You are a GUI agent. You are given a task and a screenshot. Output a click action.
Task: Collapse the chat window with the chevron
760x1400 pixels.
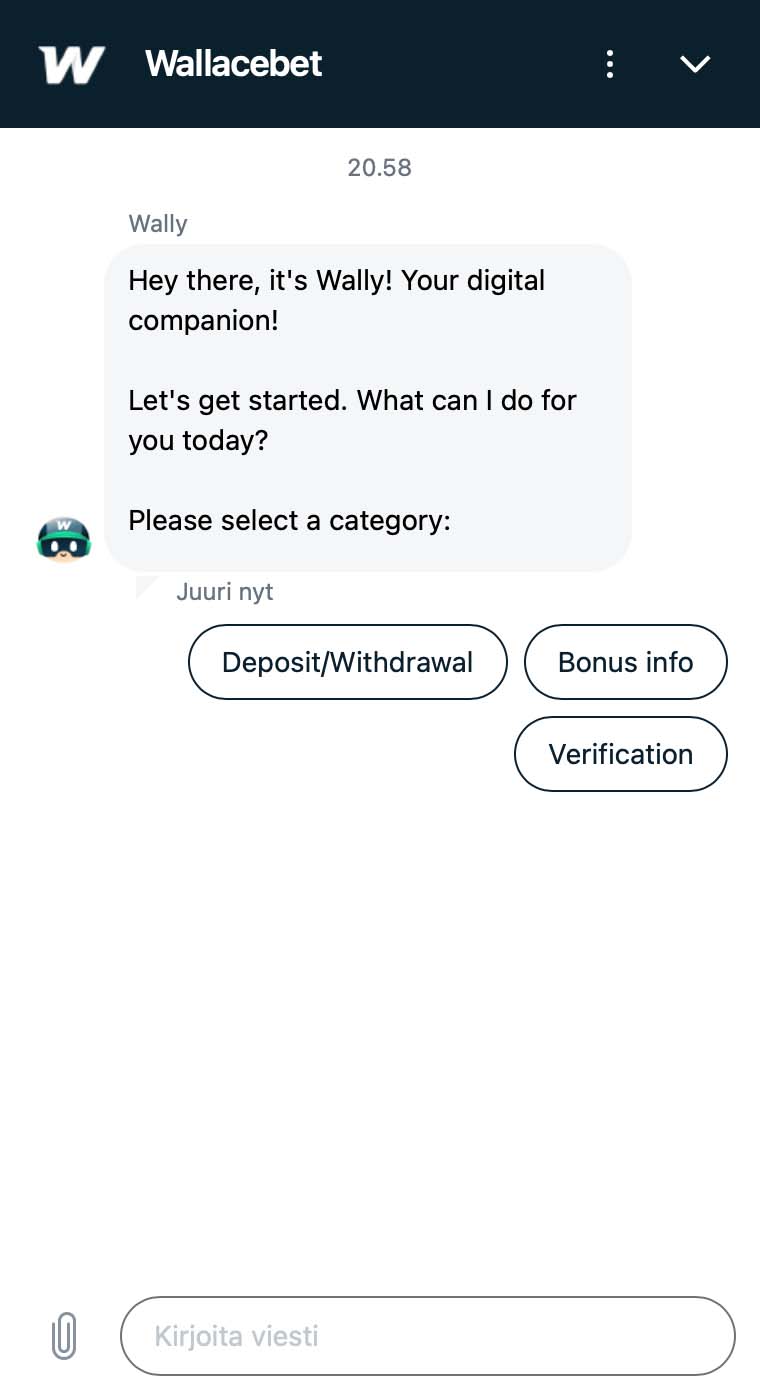click(x=695, y=64)
